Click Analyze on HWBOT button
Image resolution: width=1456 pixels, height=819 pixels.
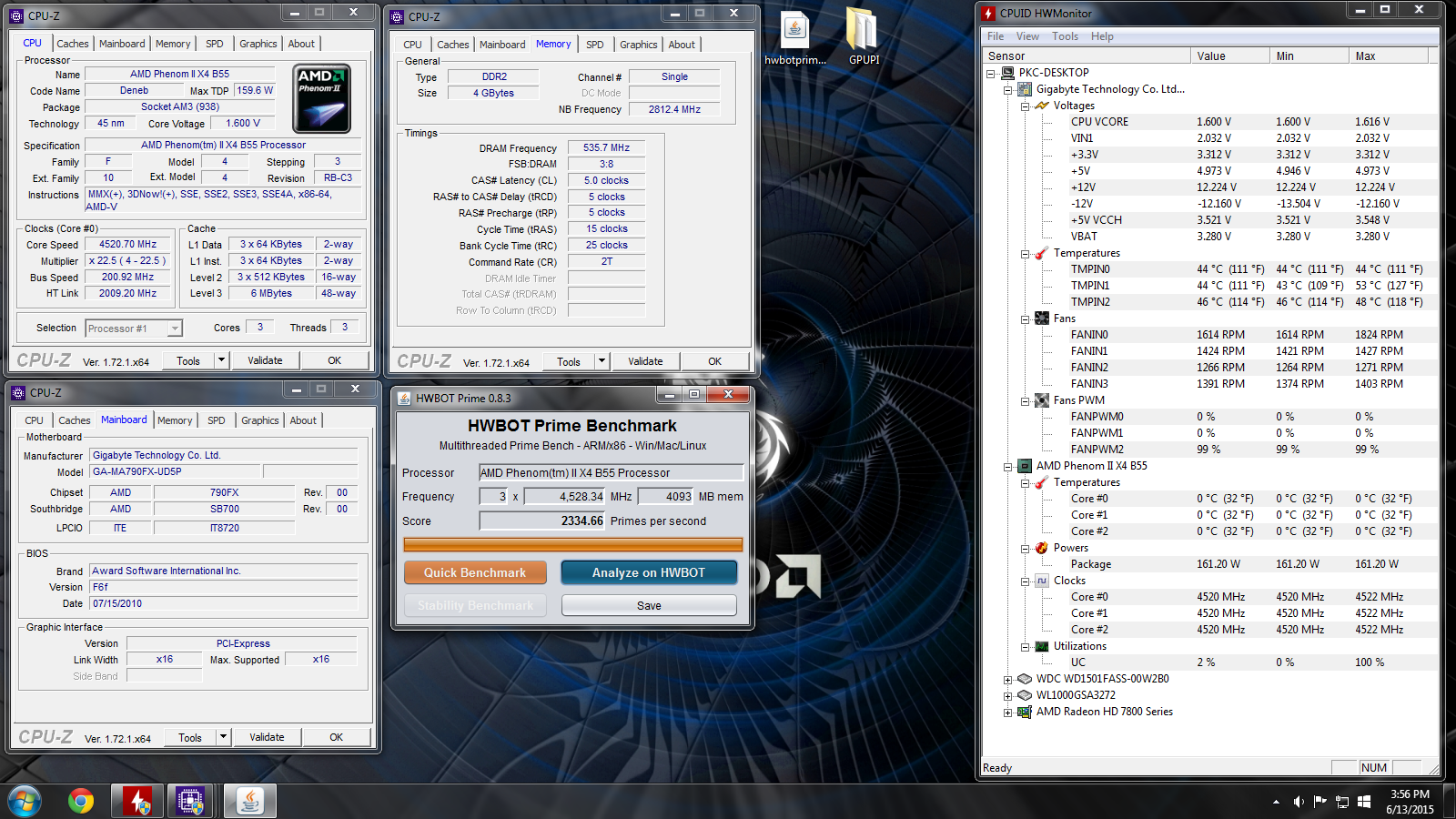[649, 572]
